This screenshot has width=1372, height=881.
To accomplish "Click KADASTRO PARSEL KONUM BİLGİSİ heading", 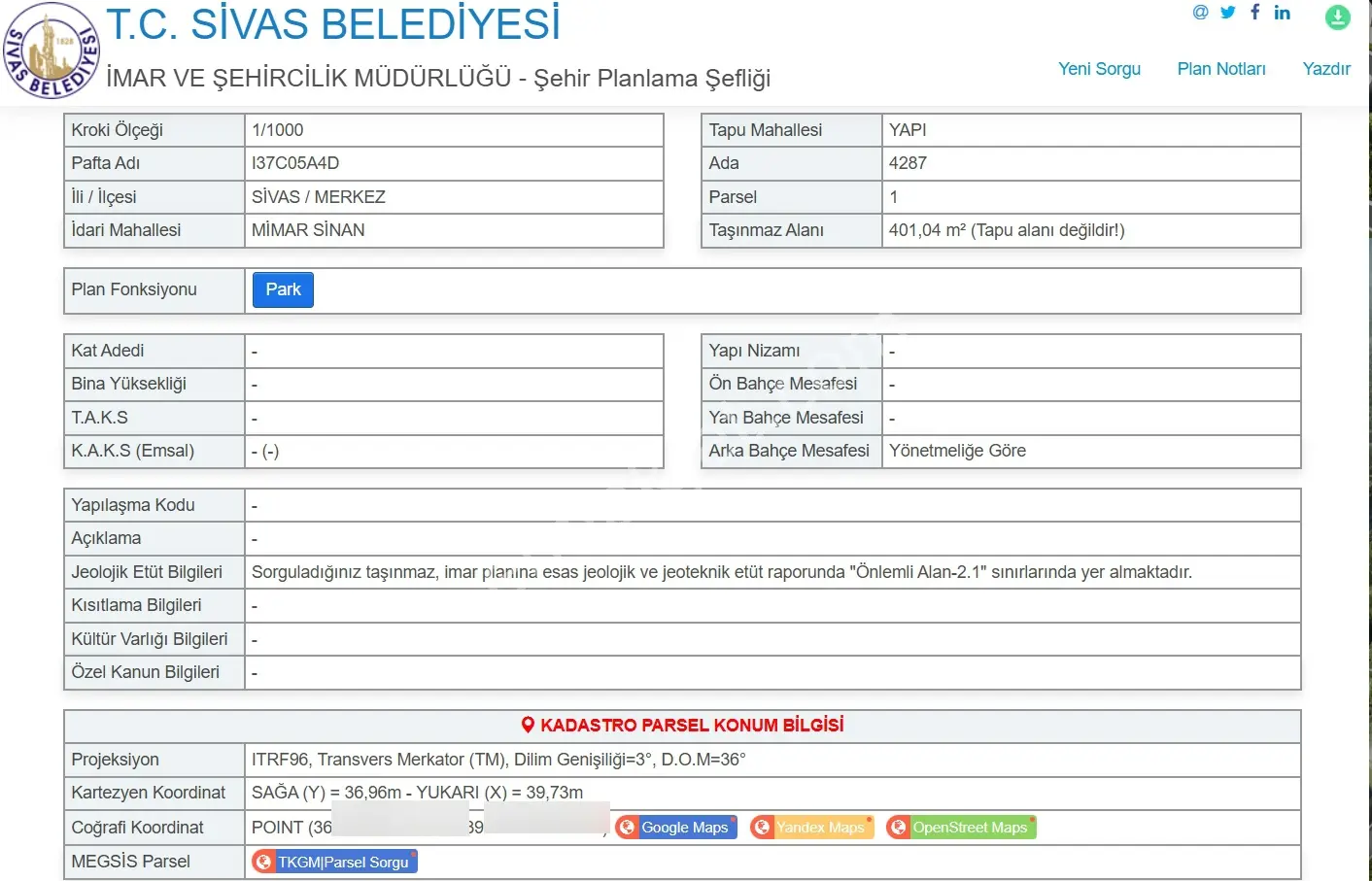I will coord(692,725).
